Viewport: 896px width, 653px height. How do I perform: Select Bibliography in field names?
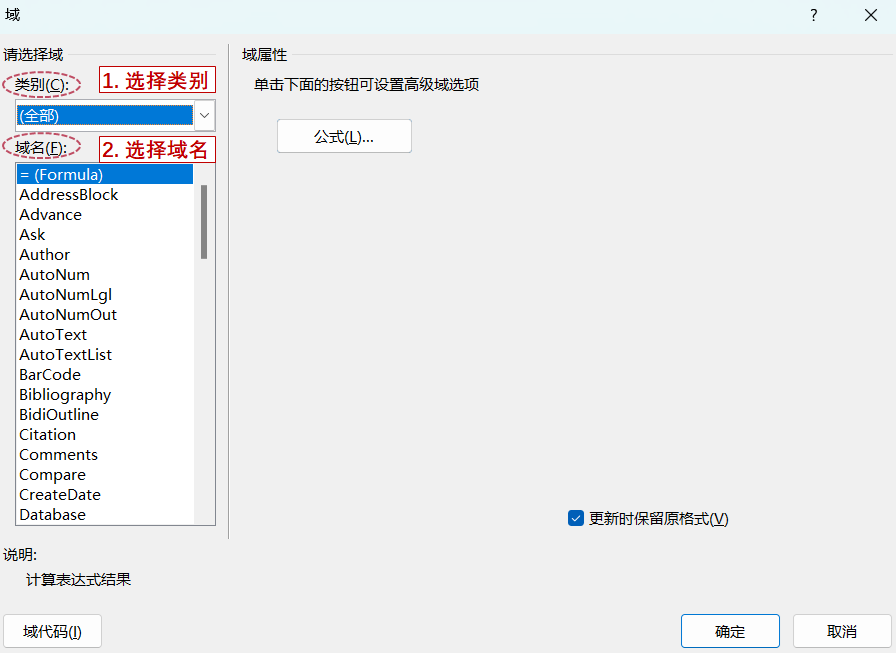[65, 395]
